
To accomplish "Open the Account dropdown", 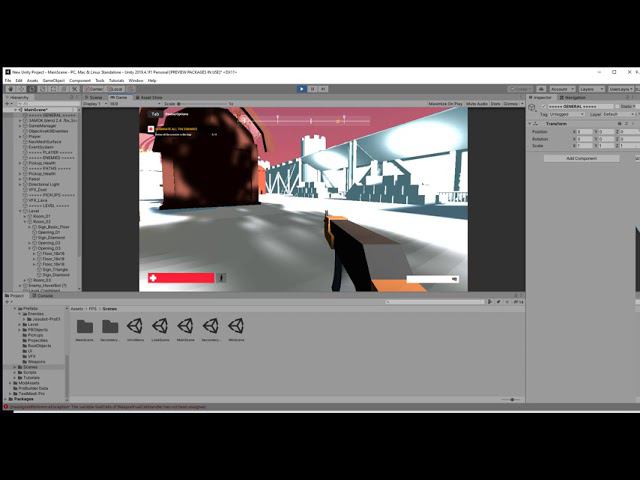I will click(562, 89).
